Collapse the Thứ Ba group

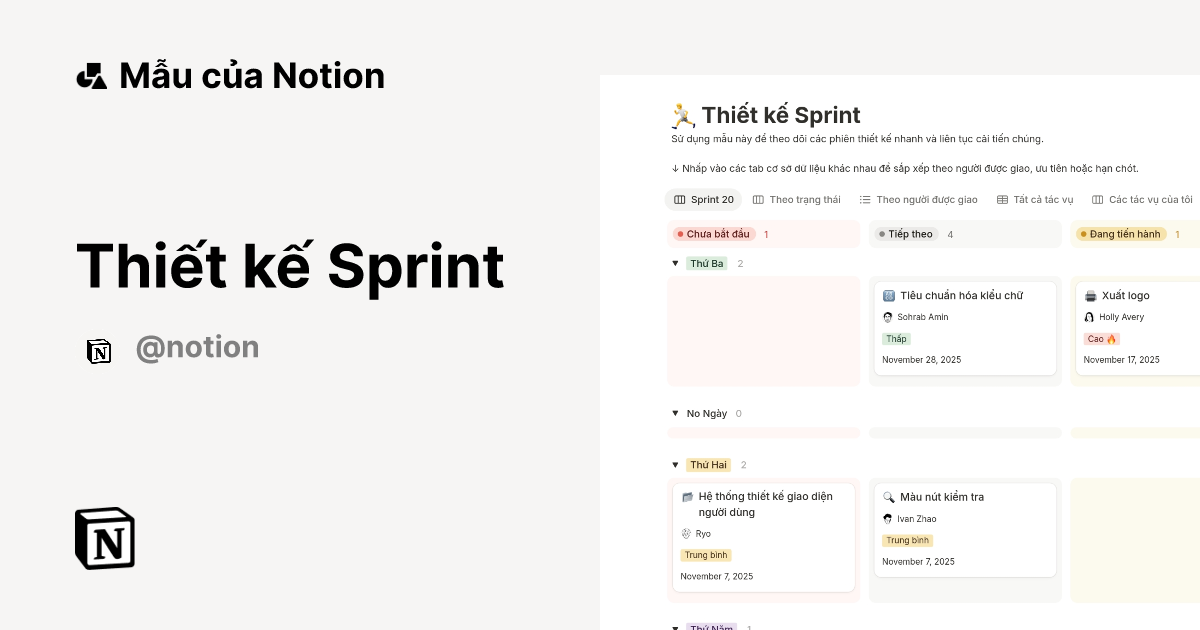point(675,263)
